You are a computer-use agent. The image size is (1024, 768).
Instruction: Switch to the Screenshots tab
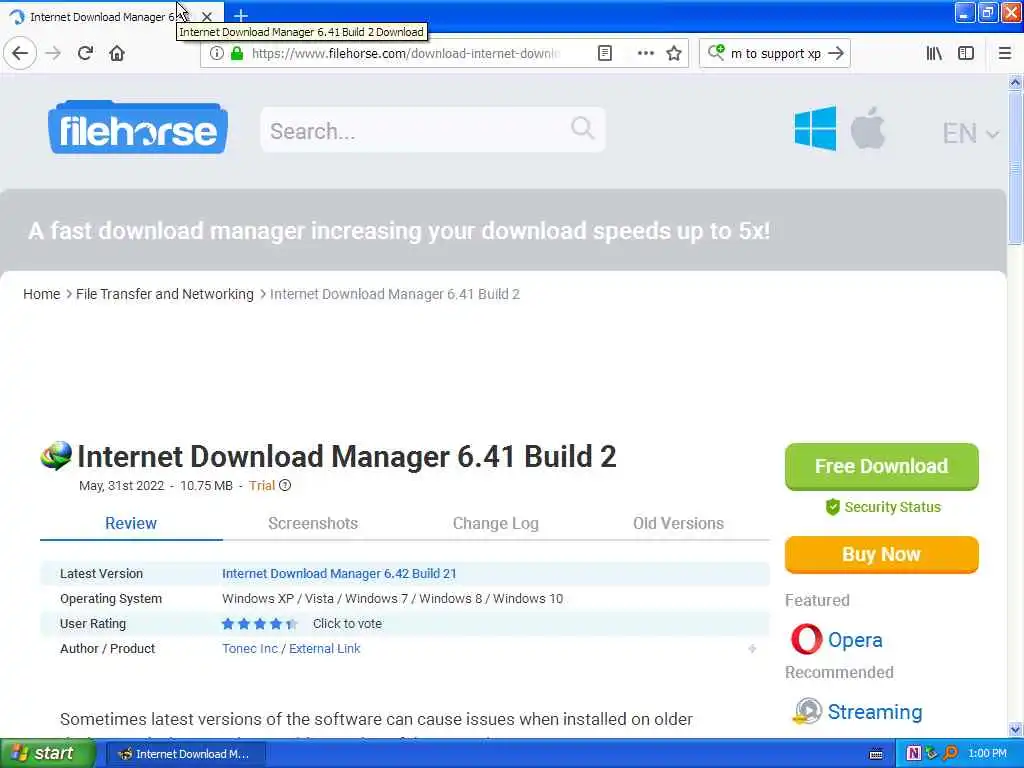tap(313, 523)
